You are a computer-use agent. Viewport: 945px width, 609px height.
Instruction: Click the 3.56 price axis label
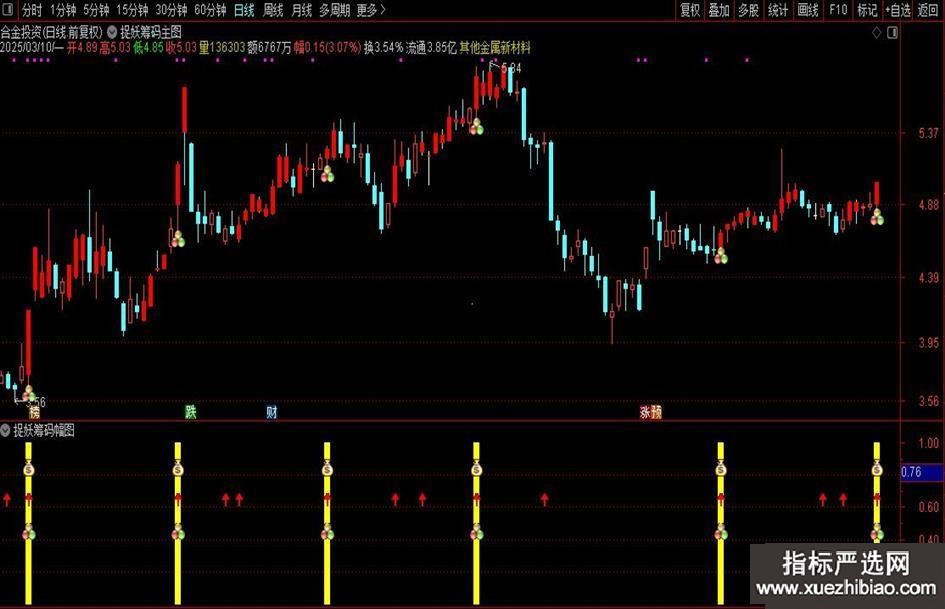[928, 401]
